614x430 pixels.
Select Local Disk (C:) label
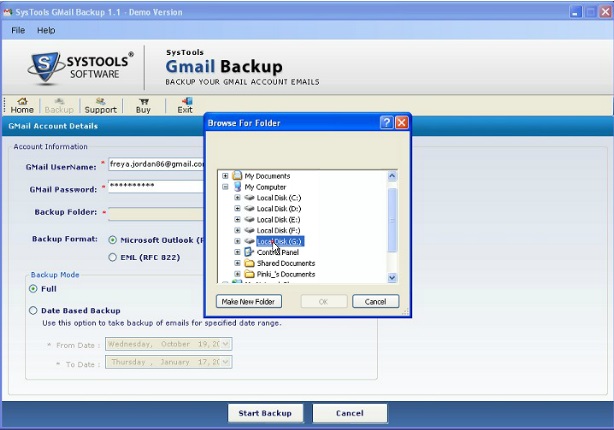click(x=279, y=198)
